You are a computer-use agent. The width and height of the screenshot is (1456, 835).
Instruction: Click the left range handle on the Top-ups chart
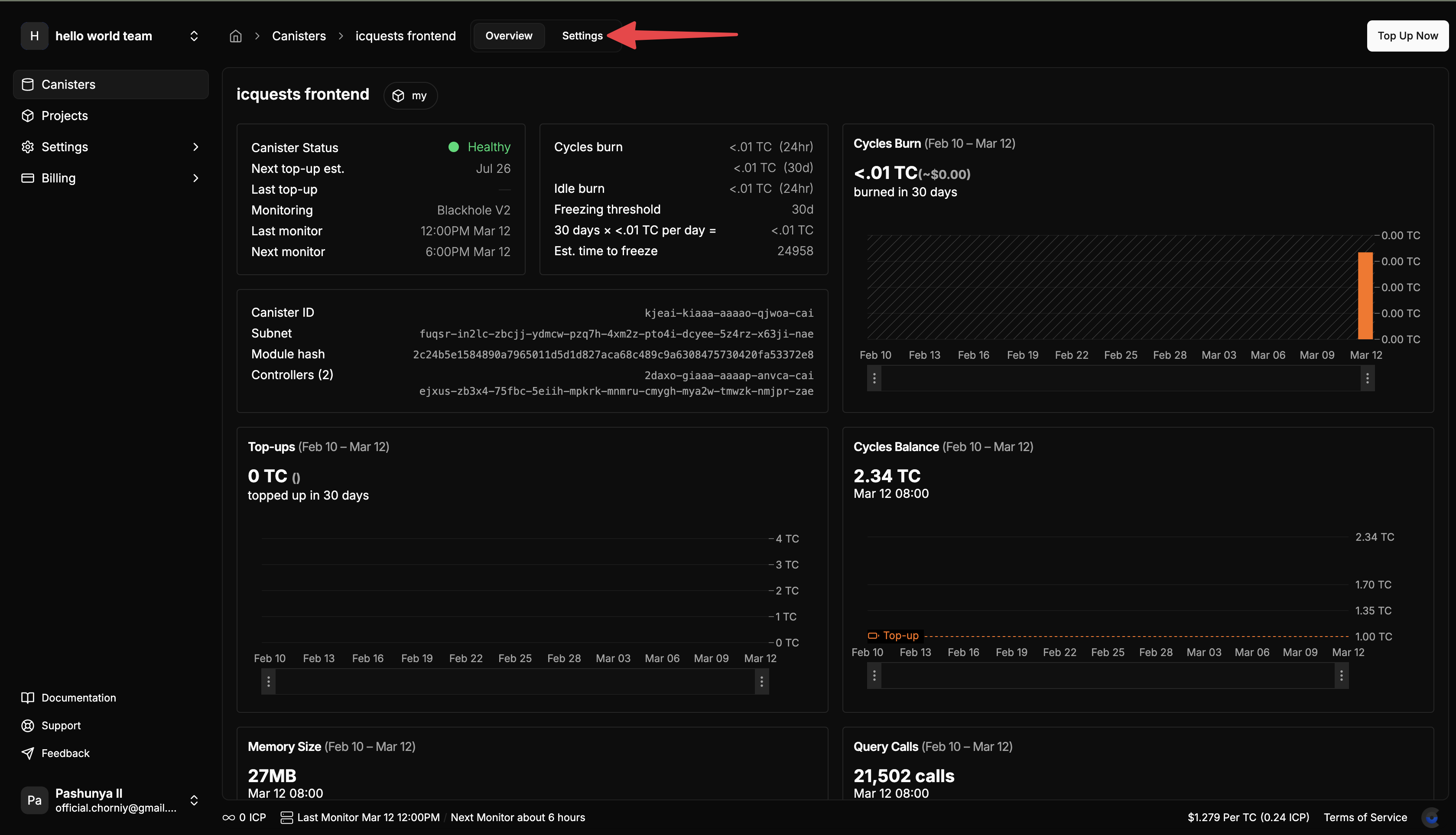pos(268,681)
